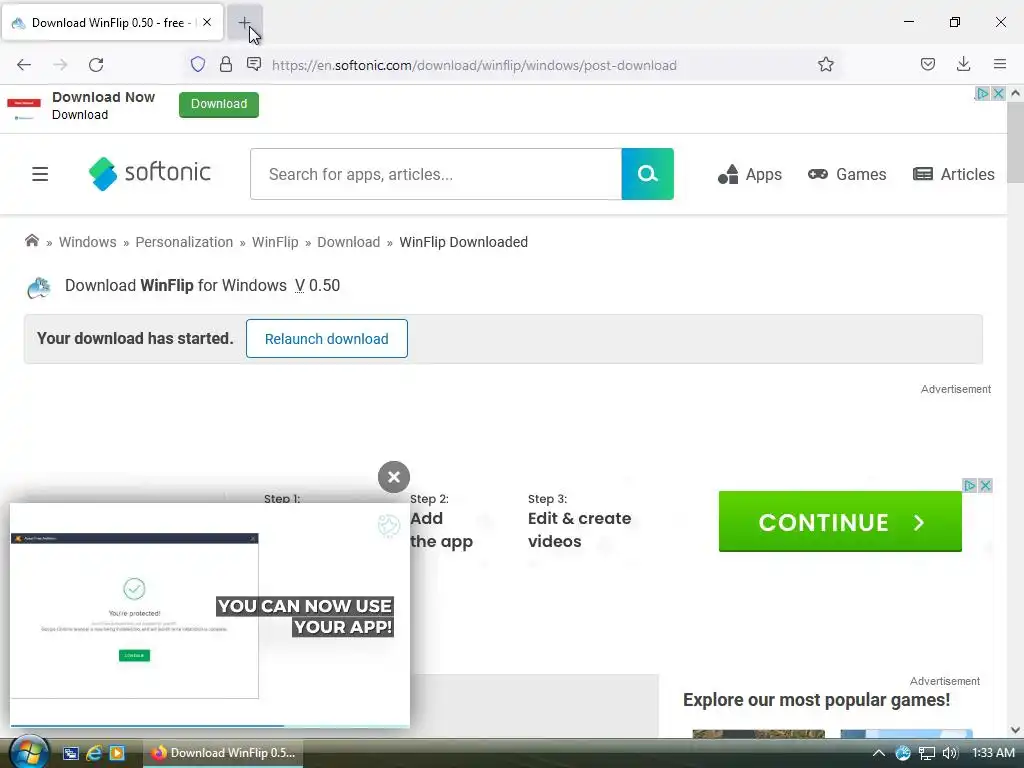Open the Firefox application menu
The height and width of the screenshot is (768, 1024).
coord(1000,64)
